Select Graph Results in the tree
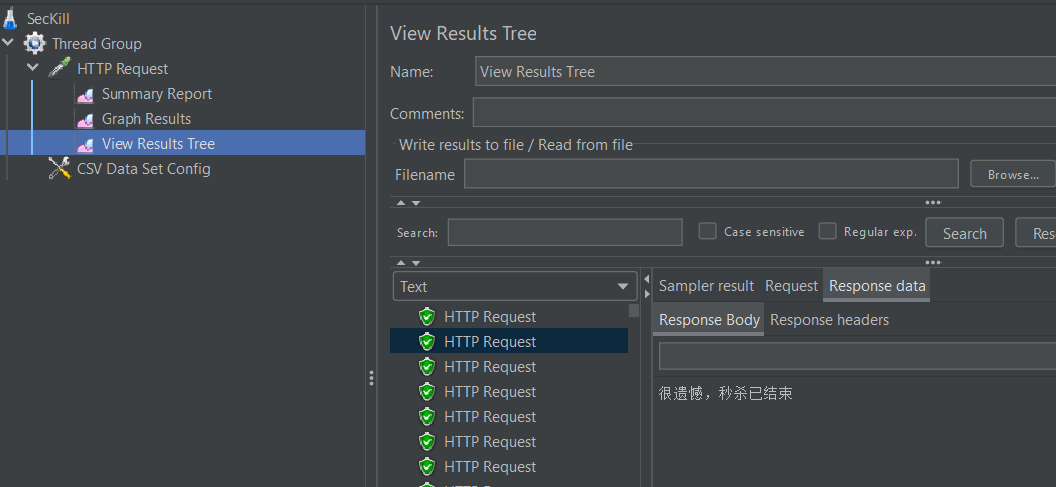 pyautogui.click(x=146, y=119)
